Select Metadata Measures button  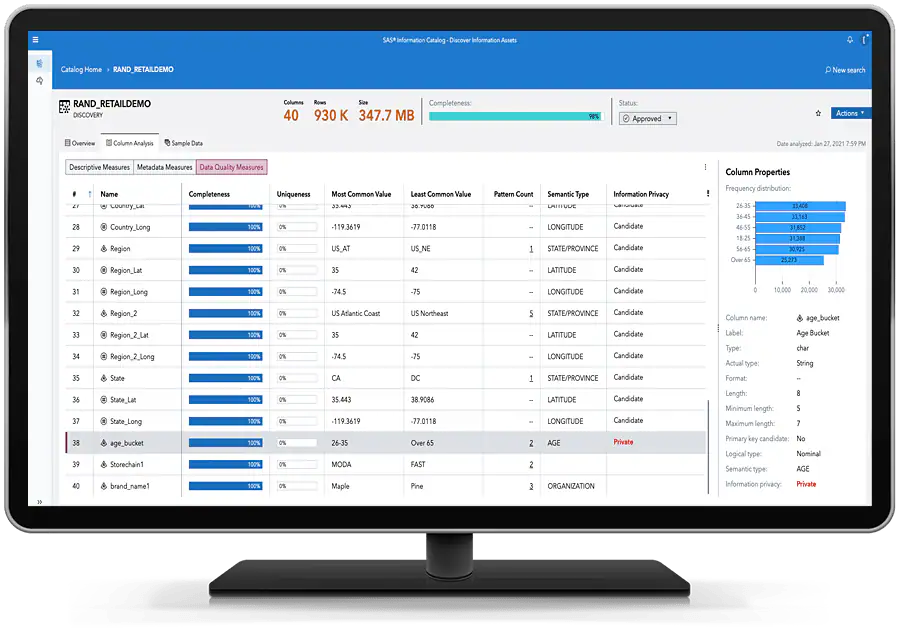(x=165, y=167)
